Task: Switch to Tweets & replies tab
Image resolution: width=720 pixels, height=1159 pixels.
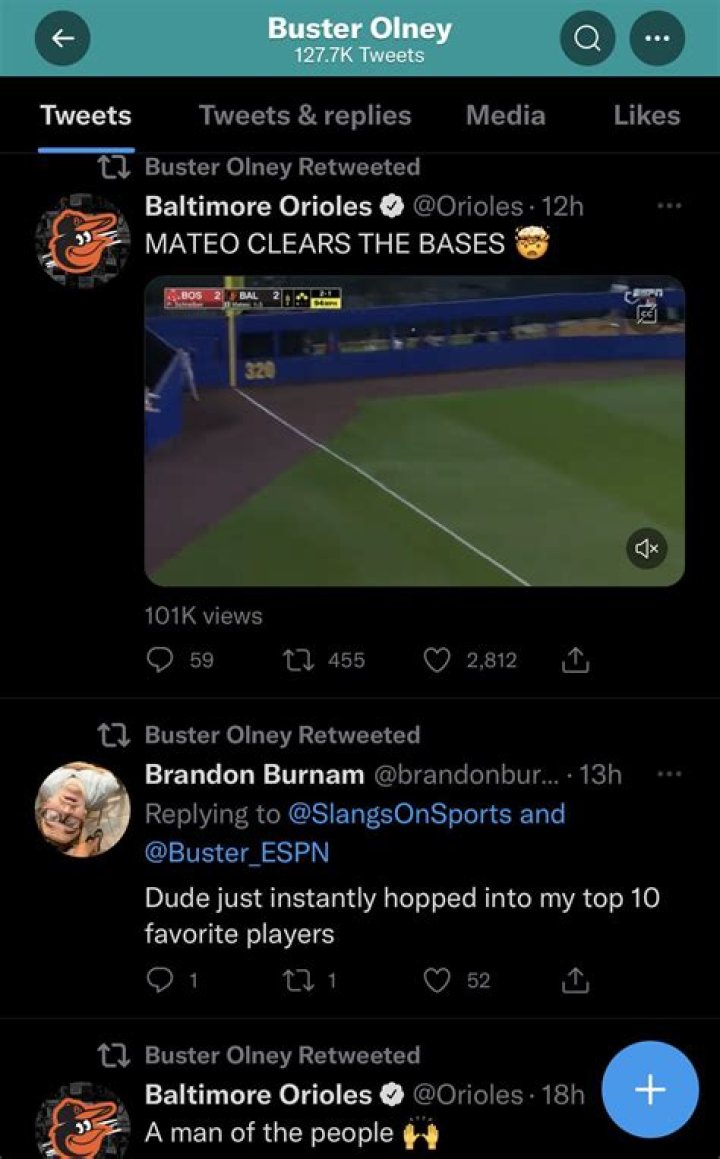Action: (x=305, y=115)
